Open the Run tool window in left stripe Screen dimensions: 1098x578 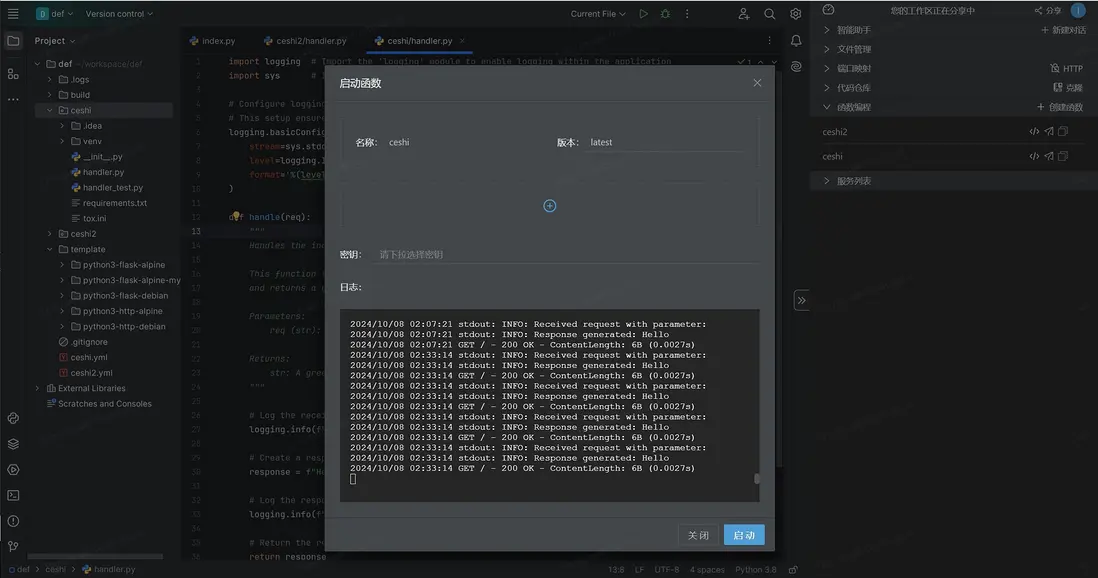pos(13,469)
